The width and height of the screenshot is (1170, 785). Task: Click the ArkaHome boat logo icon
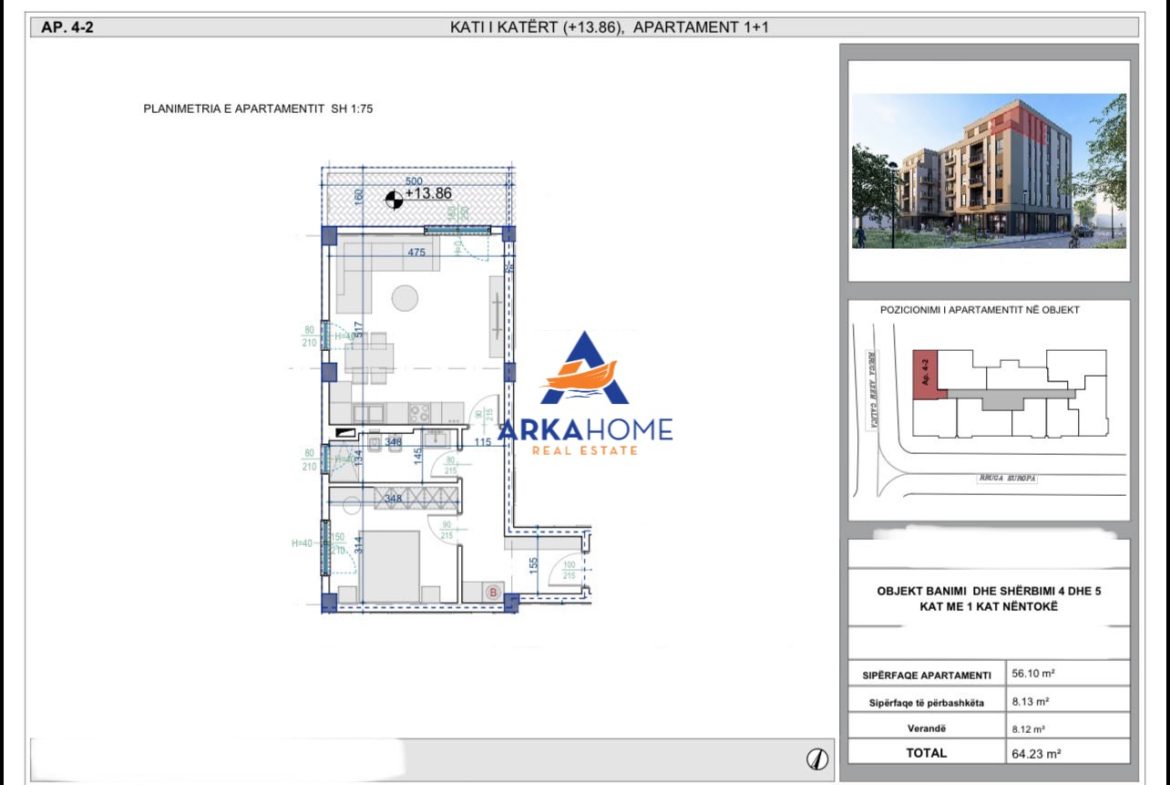coord(584,369)
